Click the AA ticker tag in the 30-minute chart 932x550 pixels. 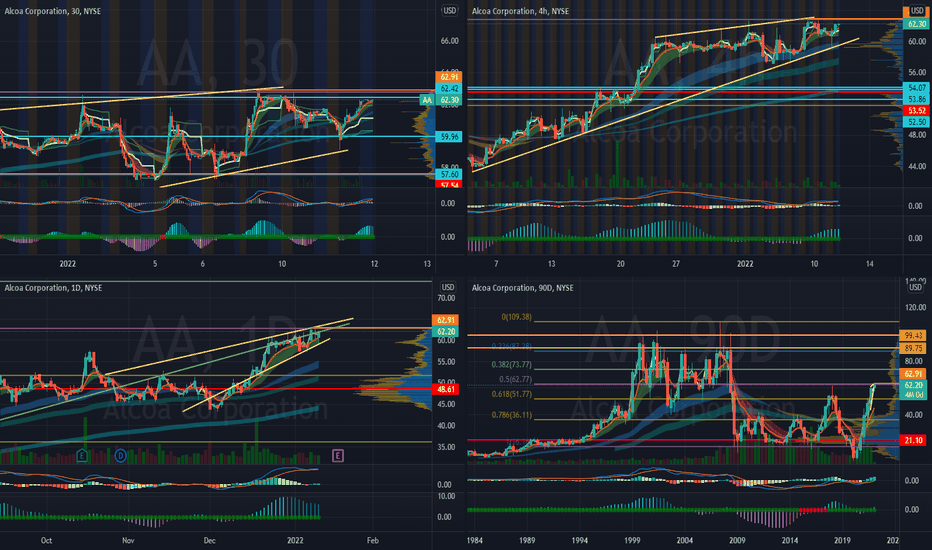point(427,100)
